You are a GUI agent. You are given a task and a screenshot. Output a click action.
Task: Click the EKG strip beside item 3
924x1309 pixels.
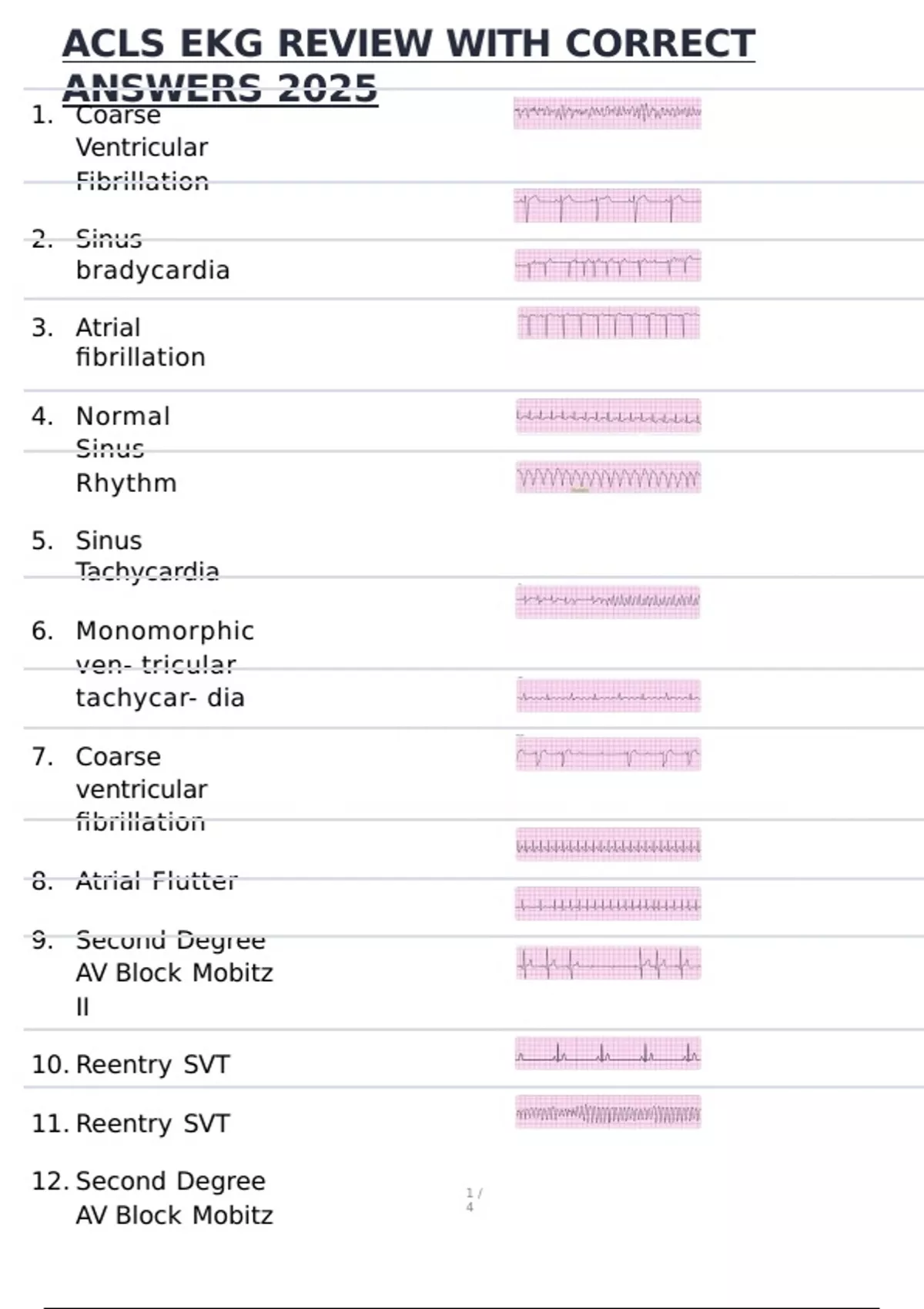click(x=608, y=323)
